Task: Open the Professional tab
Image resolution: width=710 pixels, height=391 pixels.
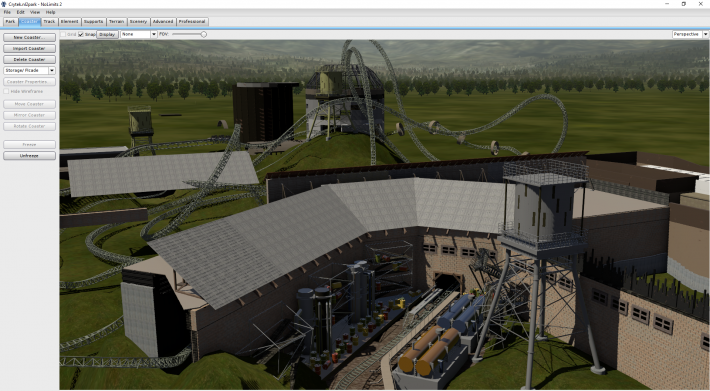Action: (x=192, y=22)
